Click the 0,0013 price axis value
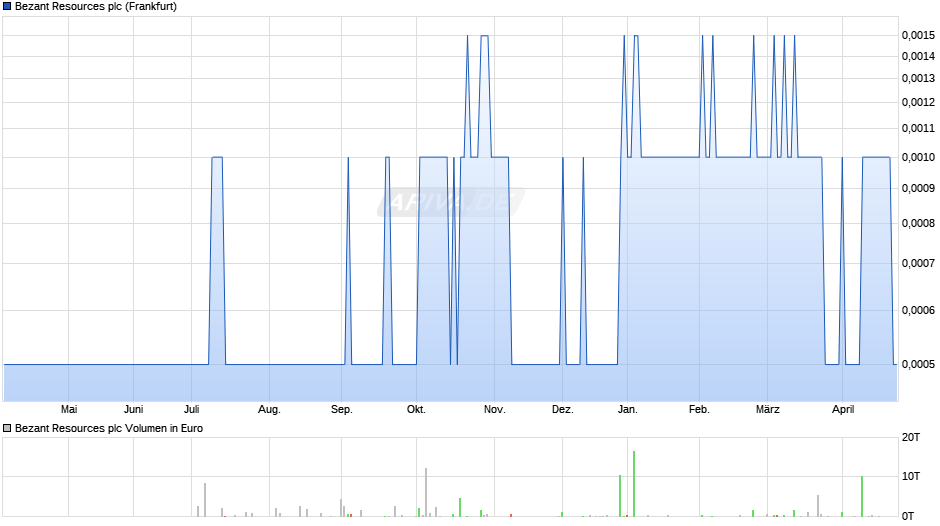This screenshot has width=940, height=526. click(918, 78)
